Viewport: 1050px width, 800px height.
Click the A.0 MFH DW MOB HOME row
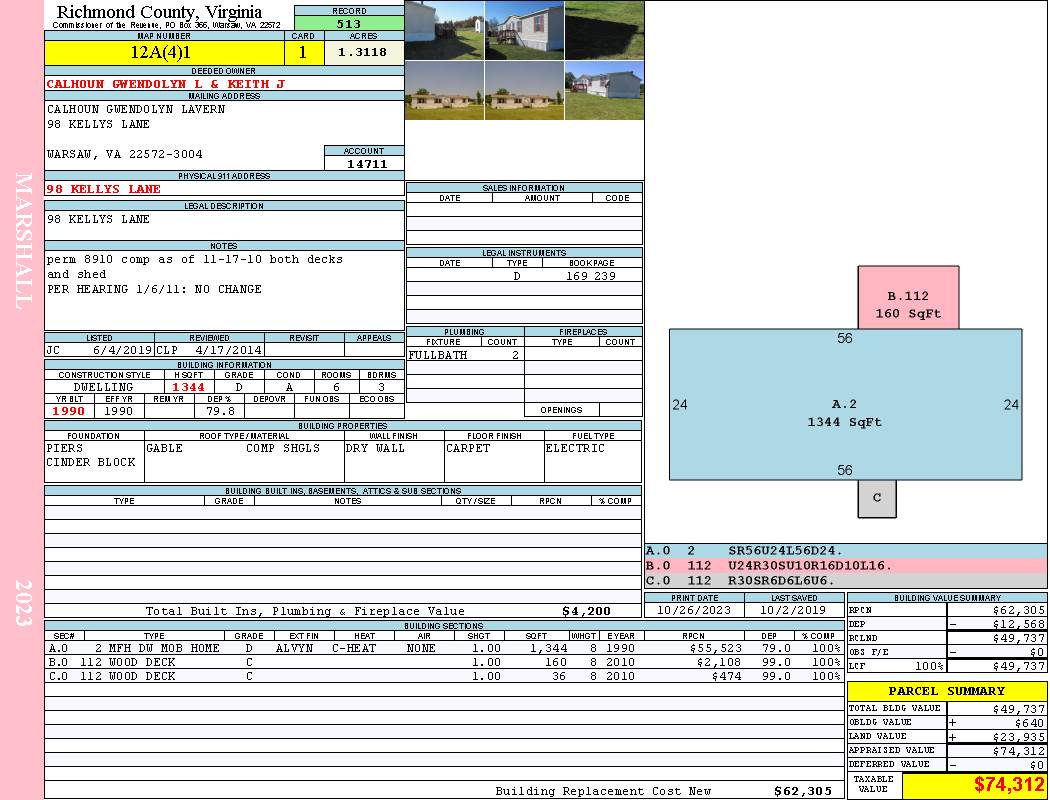click(444, 648)
